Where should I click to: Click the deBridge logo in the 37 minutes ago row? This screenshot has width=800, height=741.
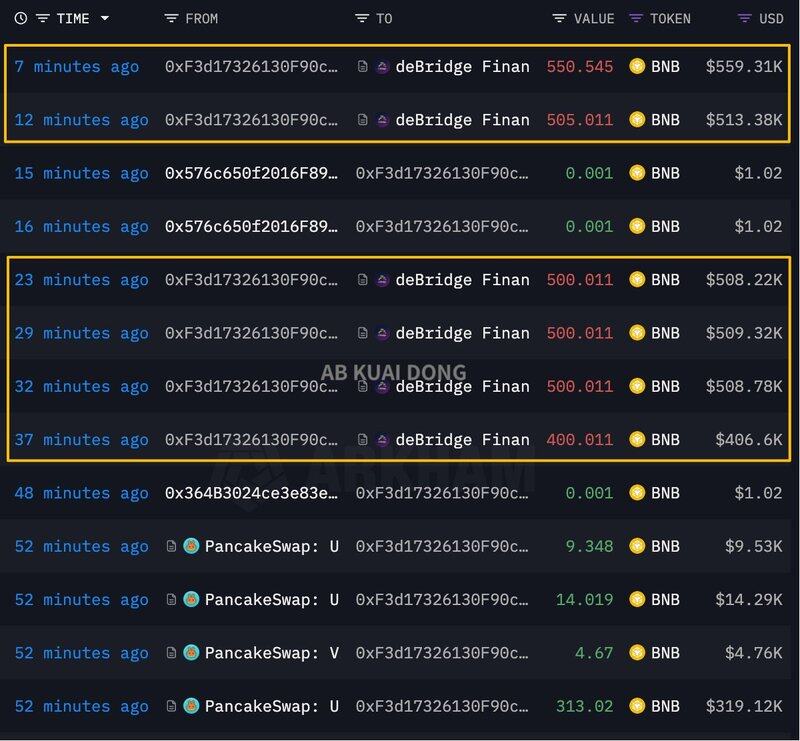point(382,440)
